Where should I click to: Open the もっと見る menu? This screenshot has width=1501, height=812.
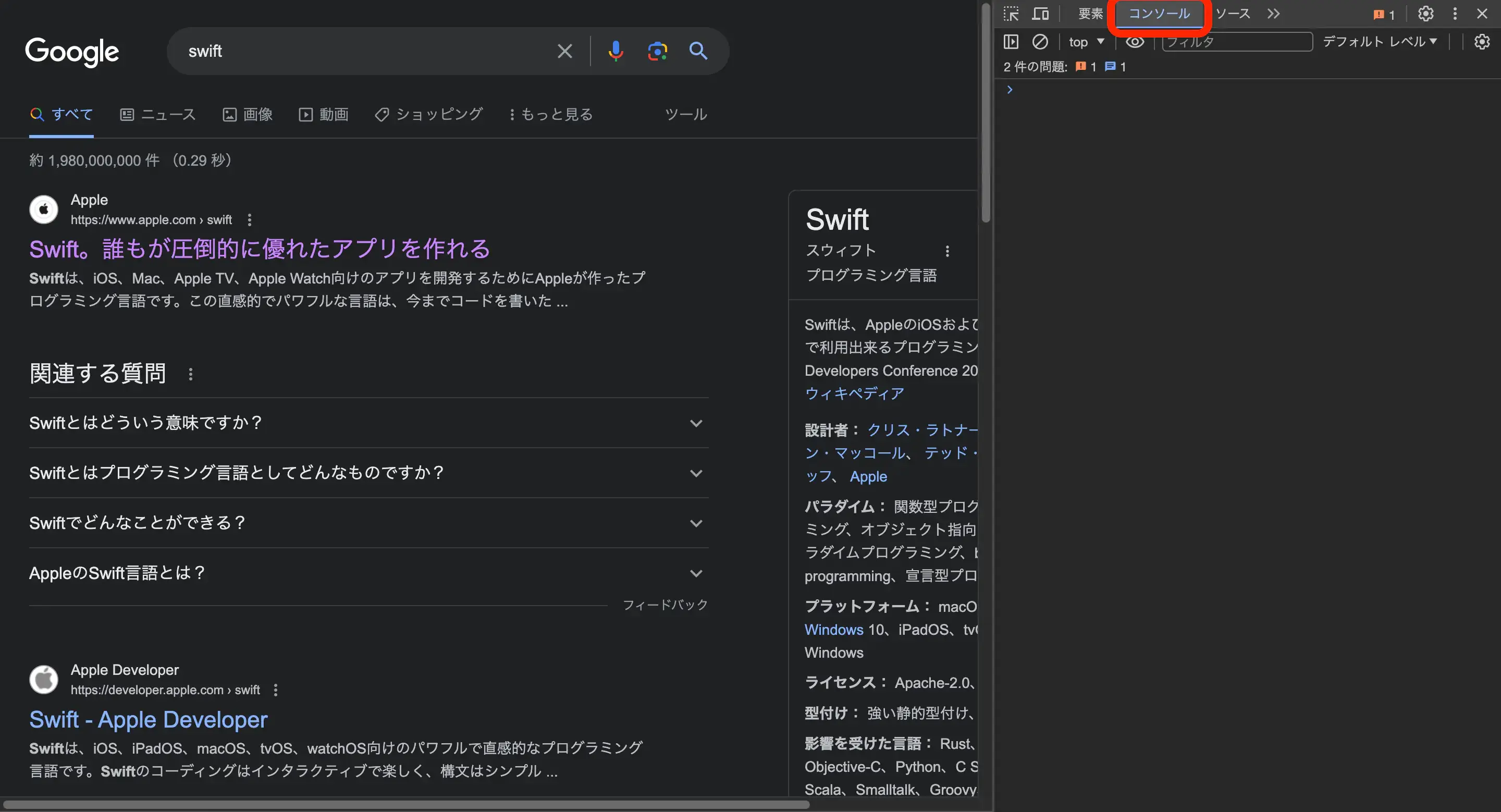click(551, 115)
